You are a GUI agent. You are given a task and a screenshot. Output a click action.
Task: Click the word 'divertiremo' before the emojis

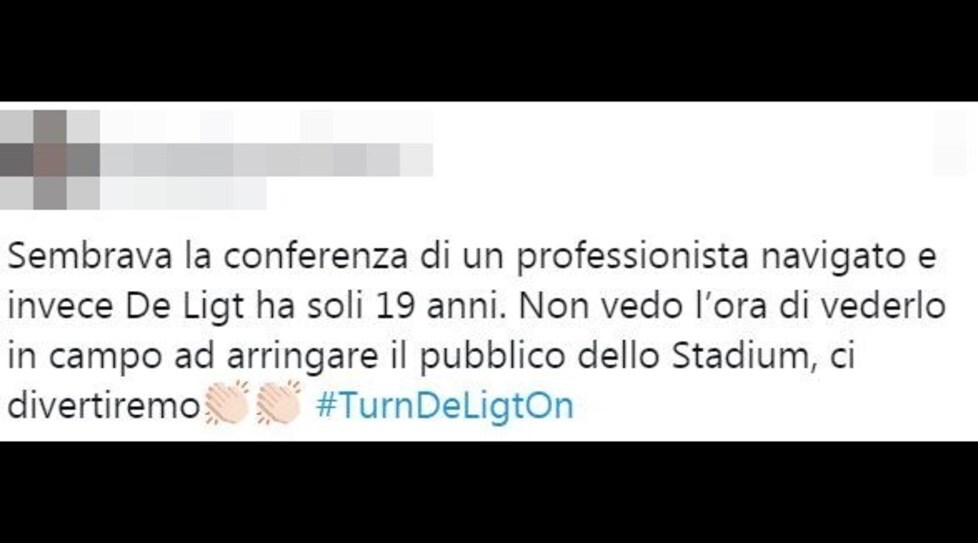tap(104, 406)
